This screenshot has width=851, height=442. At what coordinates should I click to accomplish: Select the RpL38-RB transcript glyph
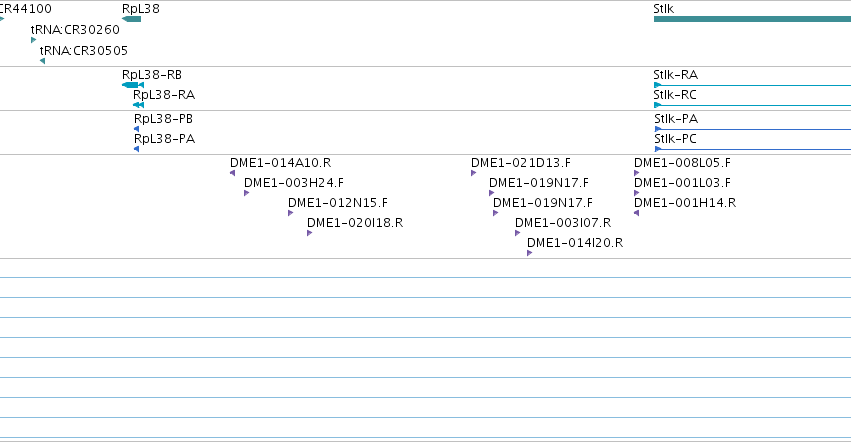(x=133, y=85)
